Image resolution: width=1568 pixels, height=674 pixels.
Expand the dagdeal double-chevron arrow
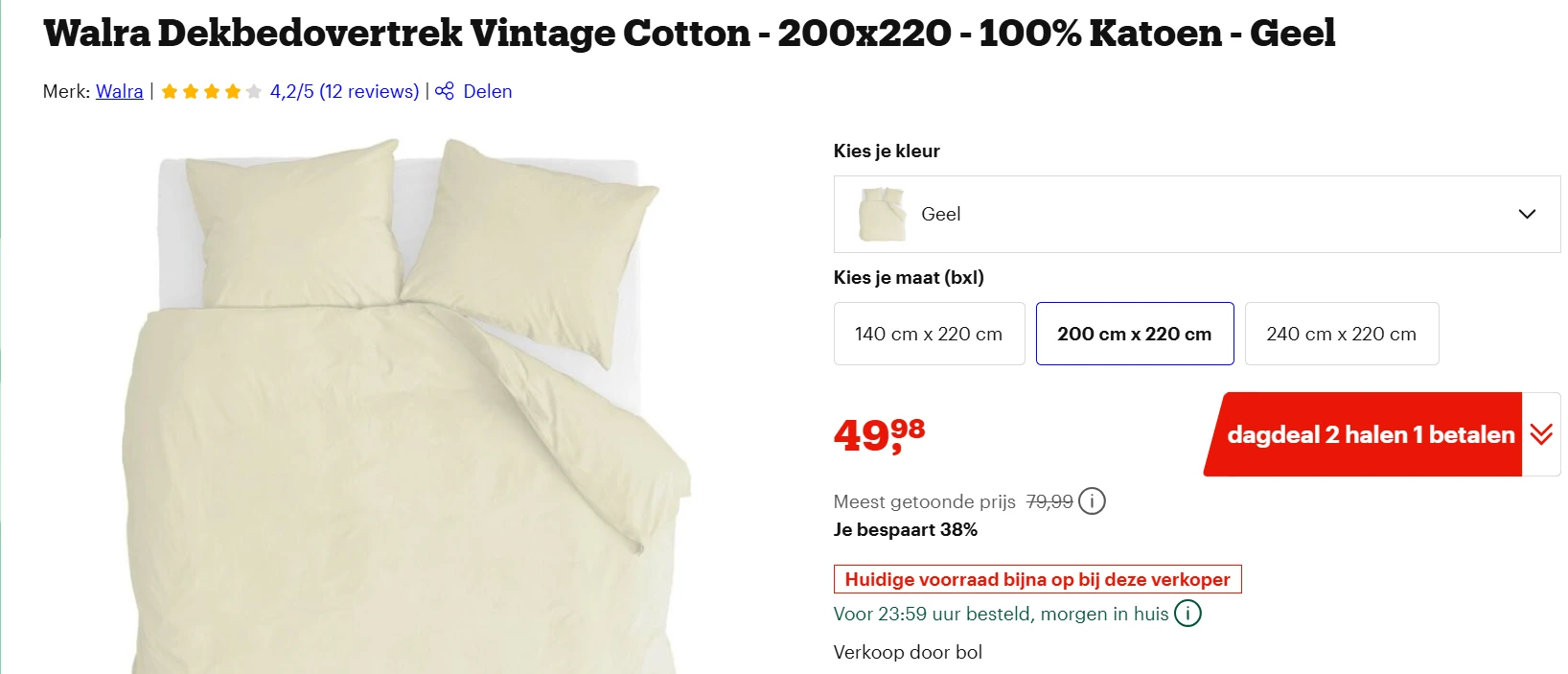pyautogui.click(x=1541, y=434)
